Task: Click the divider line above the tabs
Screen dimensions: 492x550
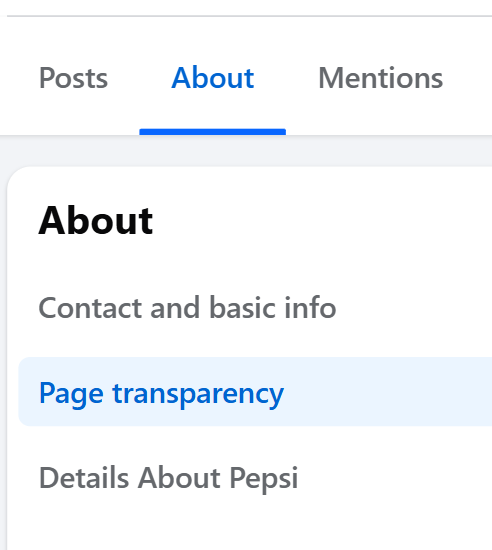Action: click(249, 16)
